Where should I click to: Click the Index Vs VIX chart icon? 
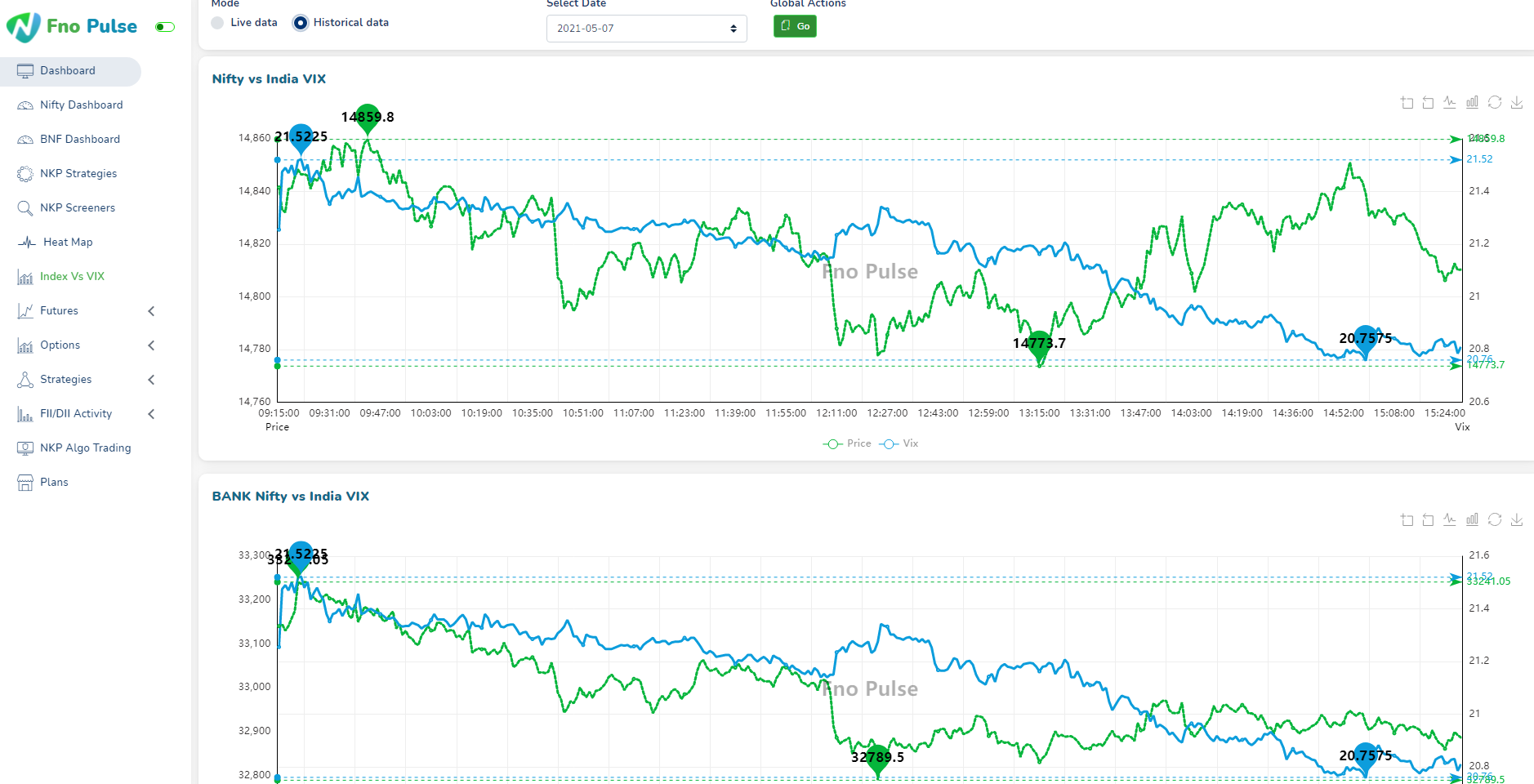point(25,277)
